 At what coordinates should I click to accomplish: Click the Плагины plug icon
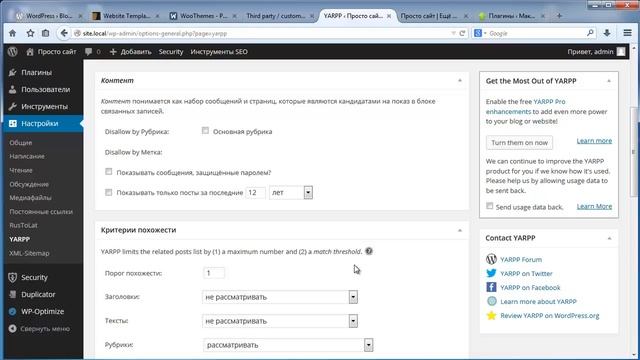click(x=13, y=72)
